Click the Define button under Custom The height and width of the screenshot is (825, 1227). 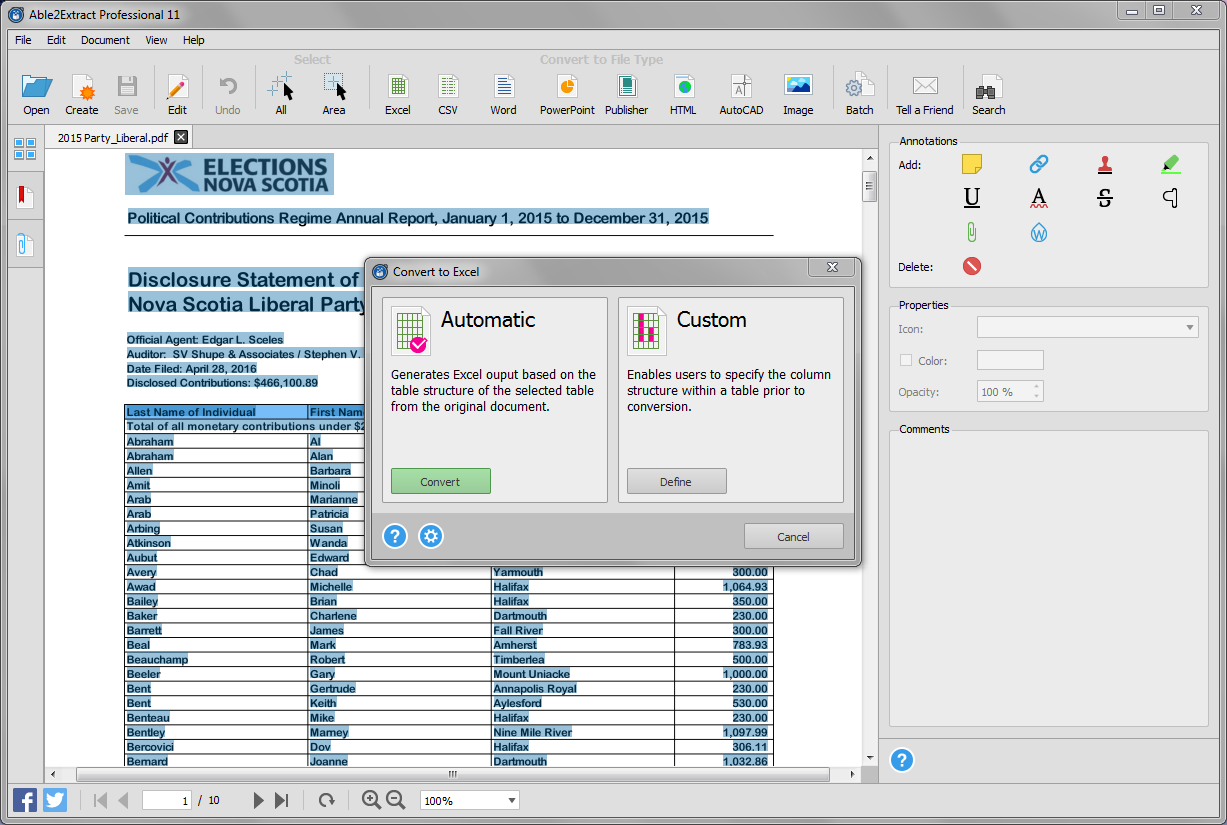[x=677, y=481]
